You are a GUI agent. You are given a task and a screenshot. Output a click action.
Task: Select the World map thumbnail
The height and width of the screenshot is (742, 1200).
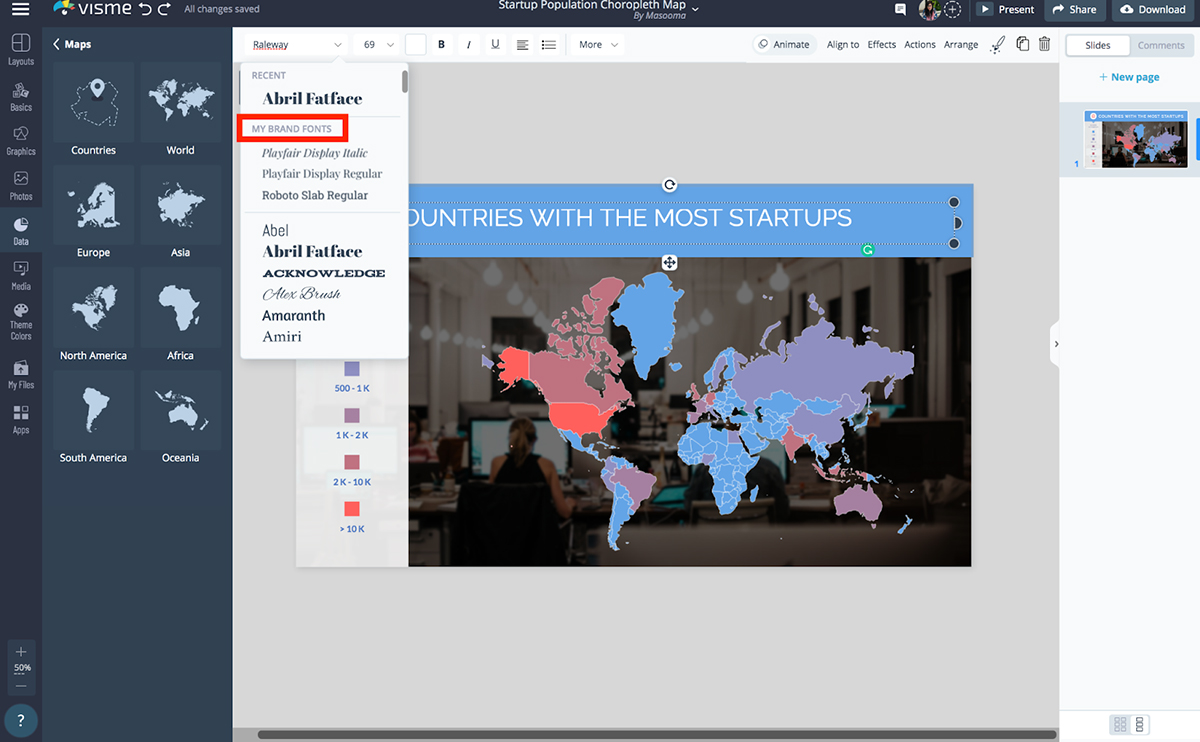180,102
